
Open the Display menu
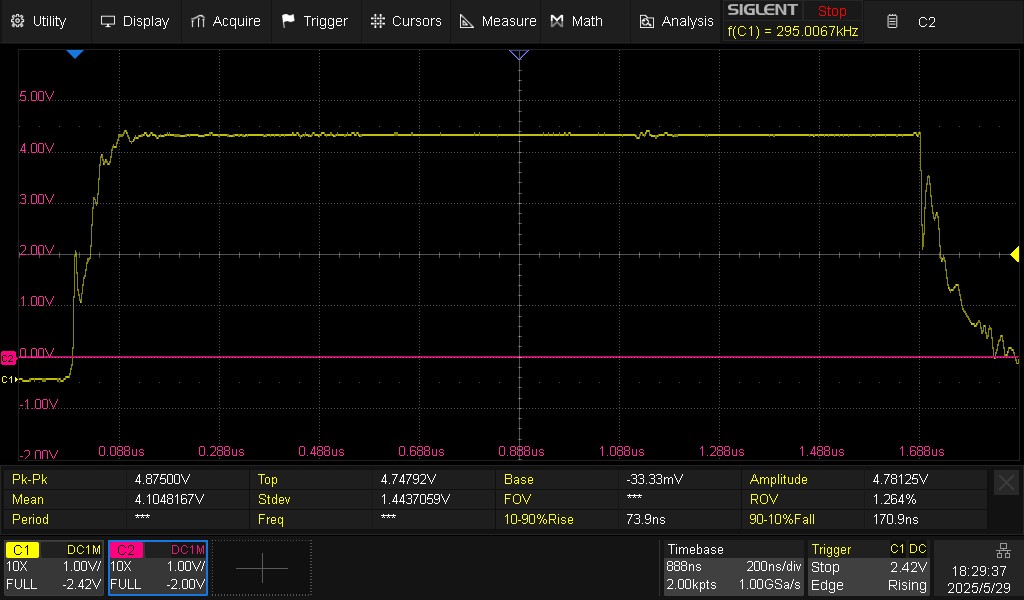pos(135,22)
